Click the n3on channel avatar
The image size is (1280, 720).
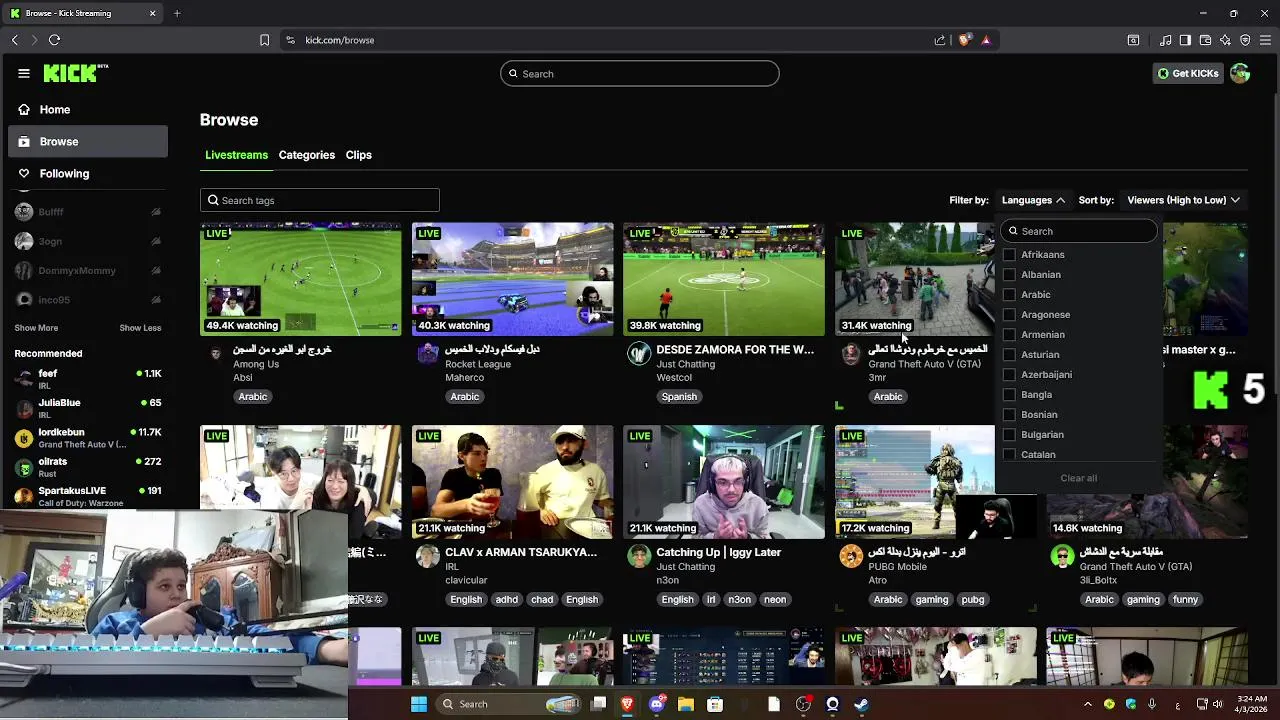click(x=639, y=557)
